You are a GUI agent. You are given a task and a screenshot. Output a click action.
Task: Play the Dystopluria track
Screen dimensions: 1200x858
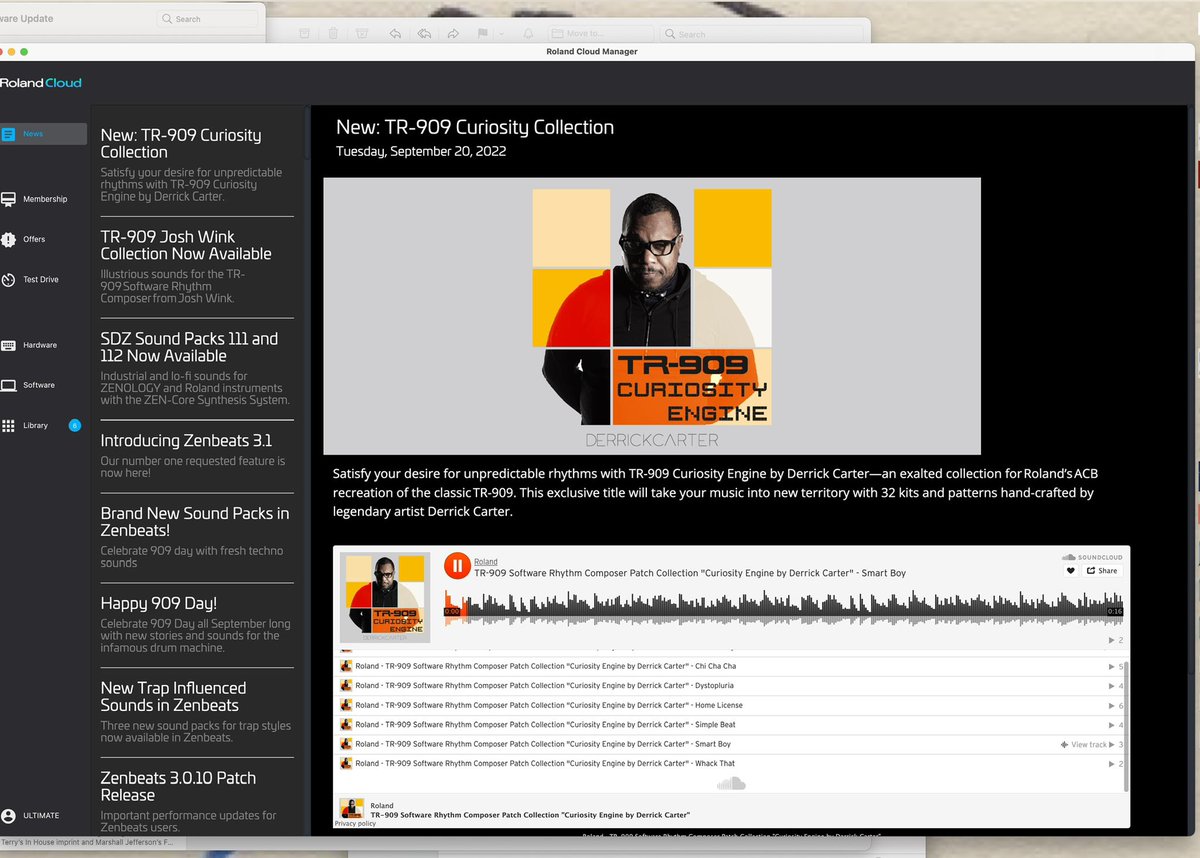[x=729, y=686]
